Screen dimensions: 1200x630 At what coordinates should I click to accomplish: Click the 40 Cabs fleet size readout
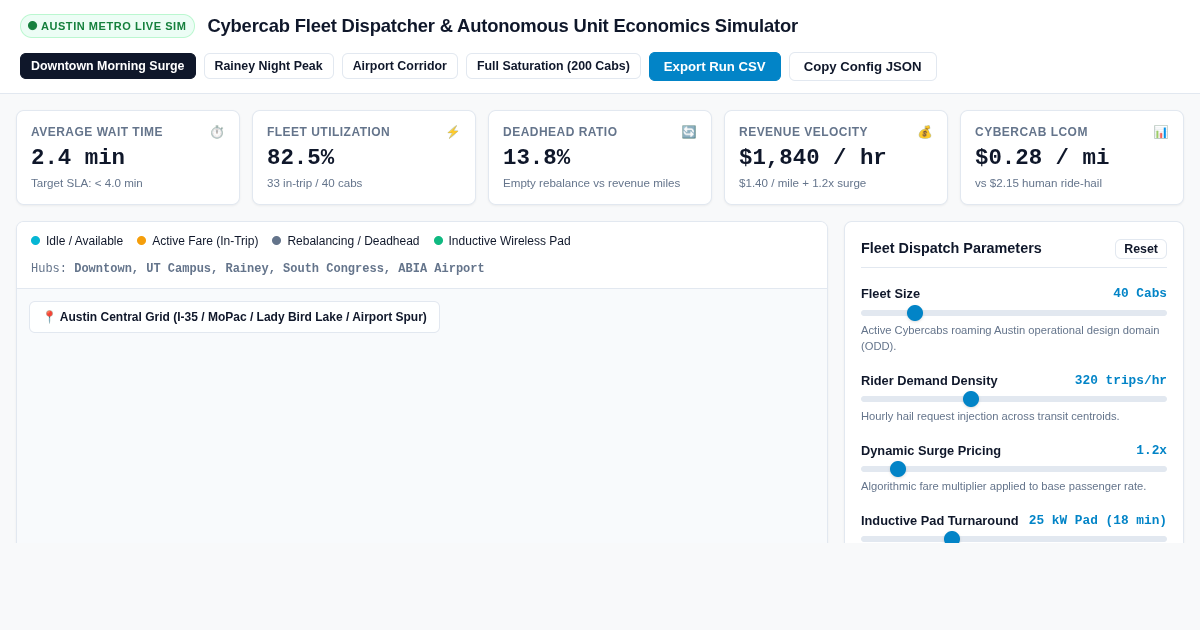pyautogui.click(x=1140, y=293)
